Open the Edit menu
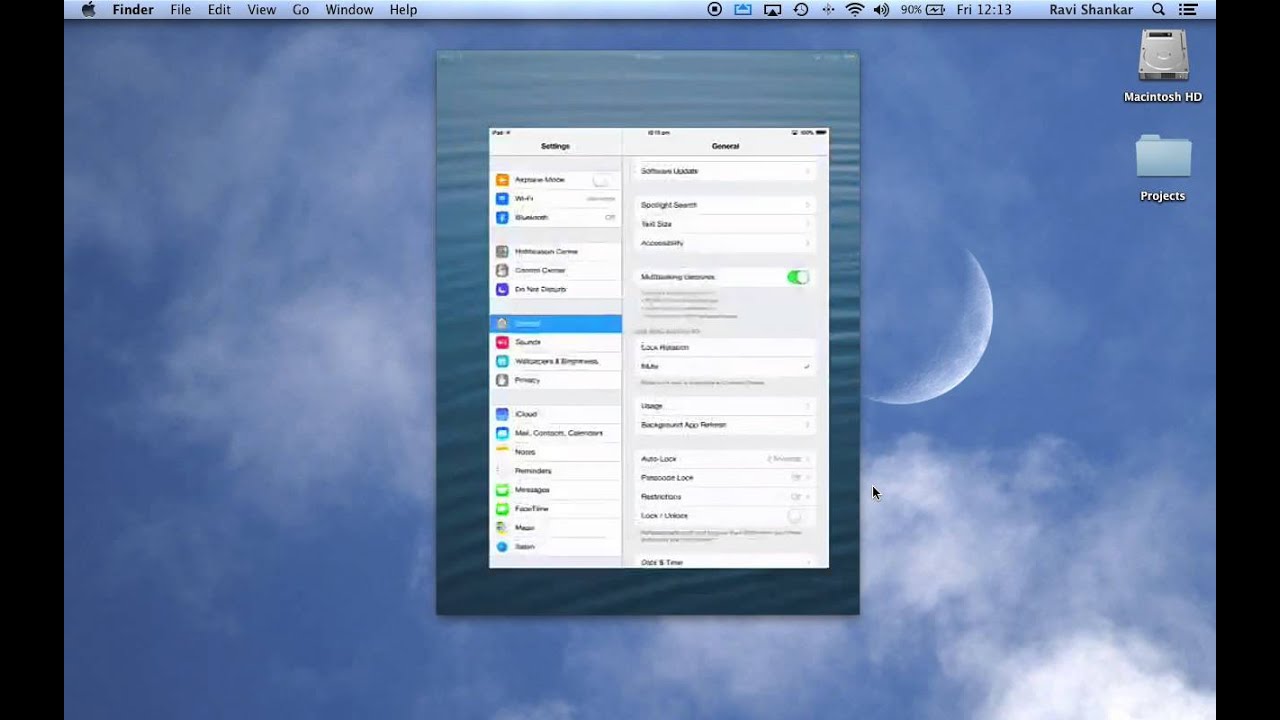1280x720 pixels. 219,10
